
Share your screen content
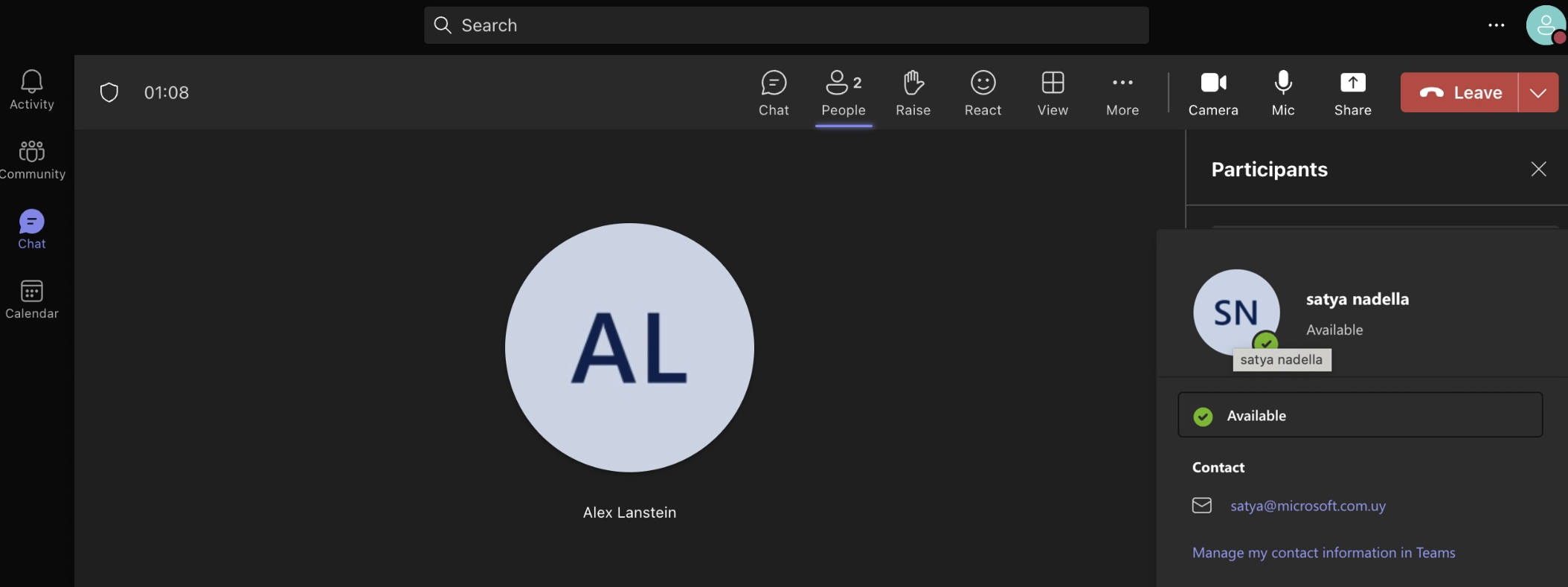pos(1352,93)
